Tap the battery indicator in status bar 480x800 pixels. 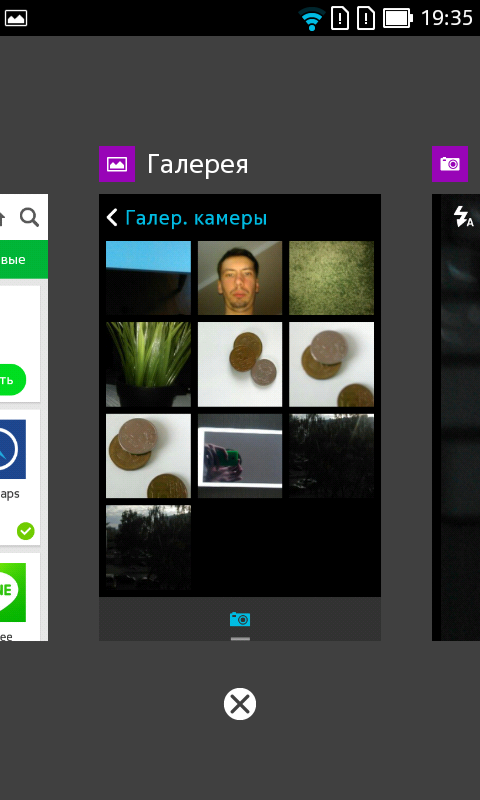(x=398, y=18)
